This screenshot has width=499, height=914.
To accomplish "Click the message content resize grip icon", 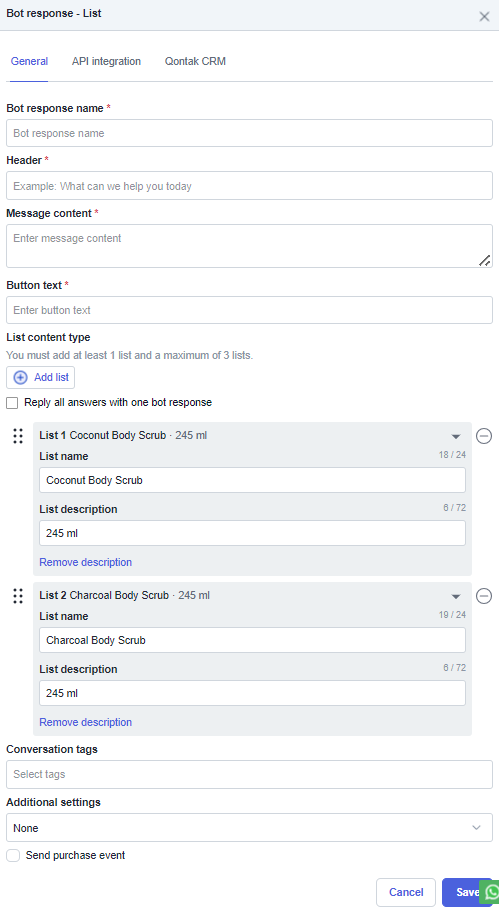I will point(484,261).
